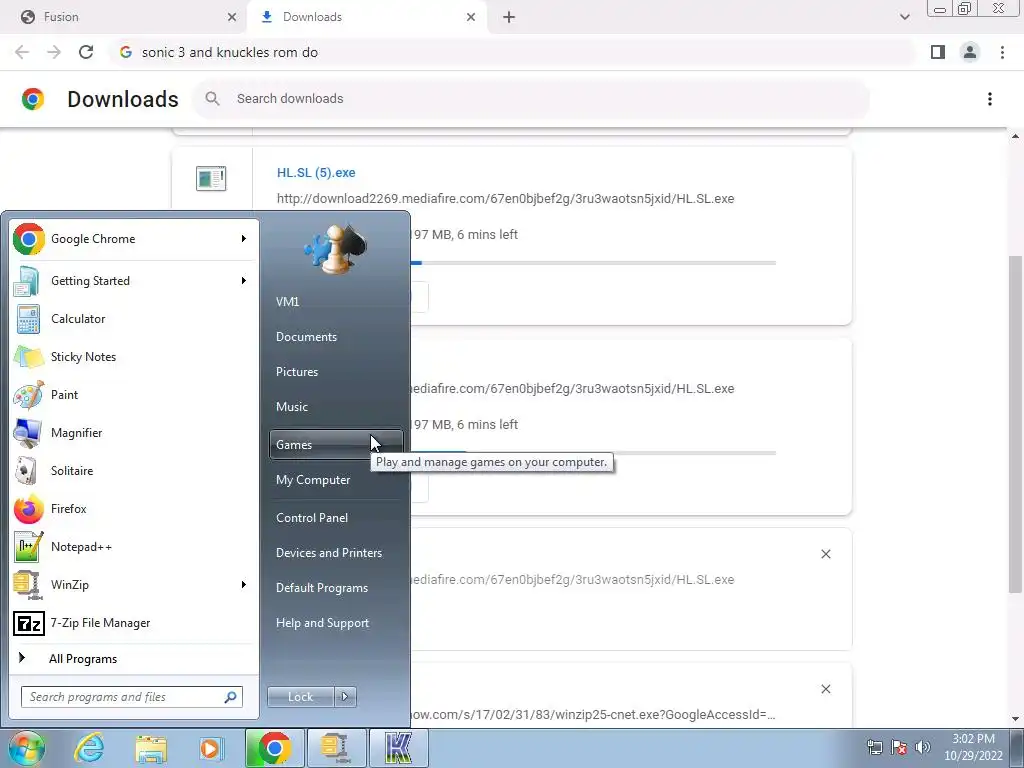Expand WinZip jump list arrow
Viewport: 1024px width, 768px height.
point(244,584)
